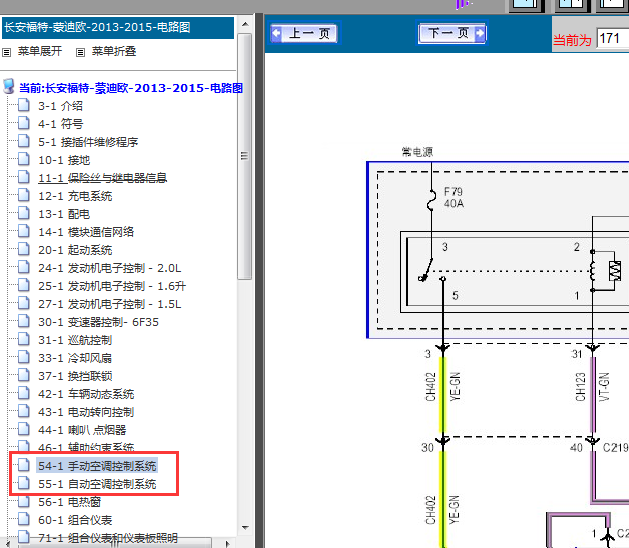Open 5-1 接插件维修程序
This screenshot has height=548, width=629.
tap(88, 142)
